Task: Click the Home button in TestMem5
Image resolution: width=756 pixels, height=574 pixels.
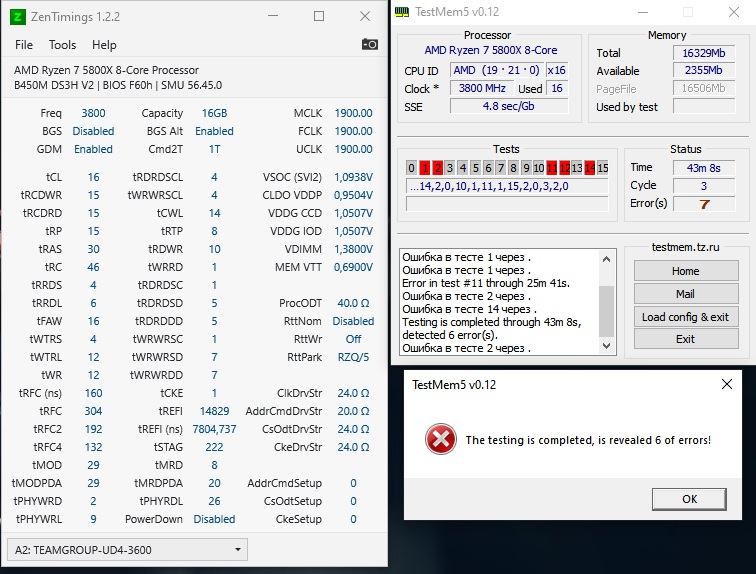Action: click(686, 271)
